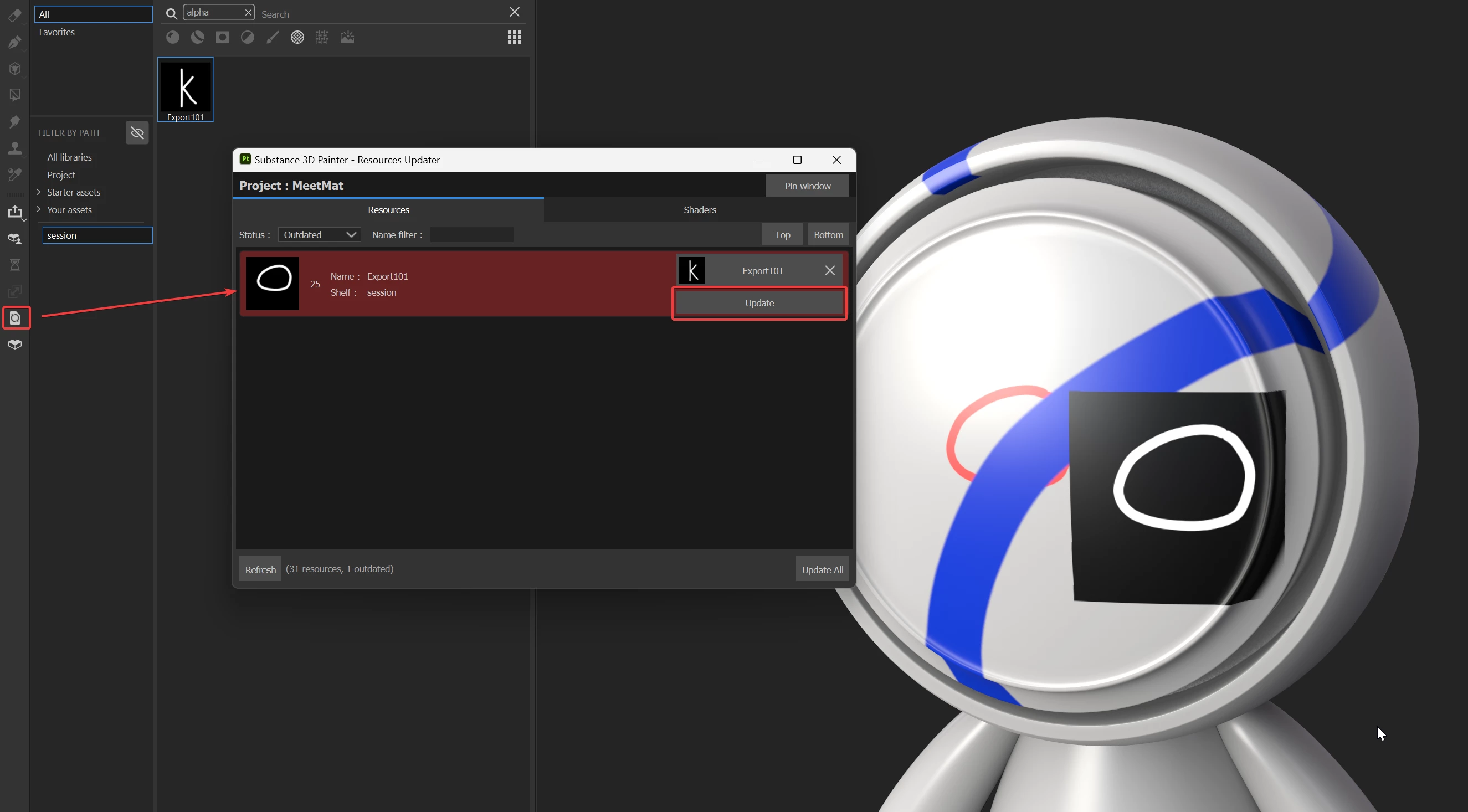Open the Resources Updater icon in sidebar
The width and height of the screenshot is (1468, 812).
coord(16,317)
